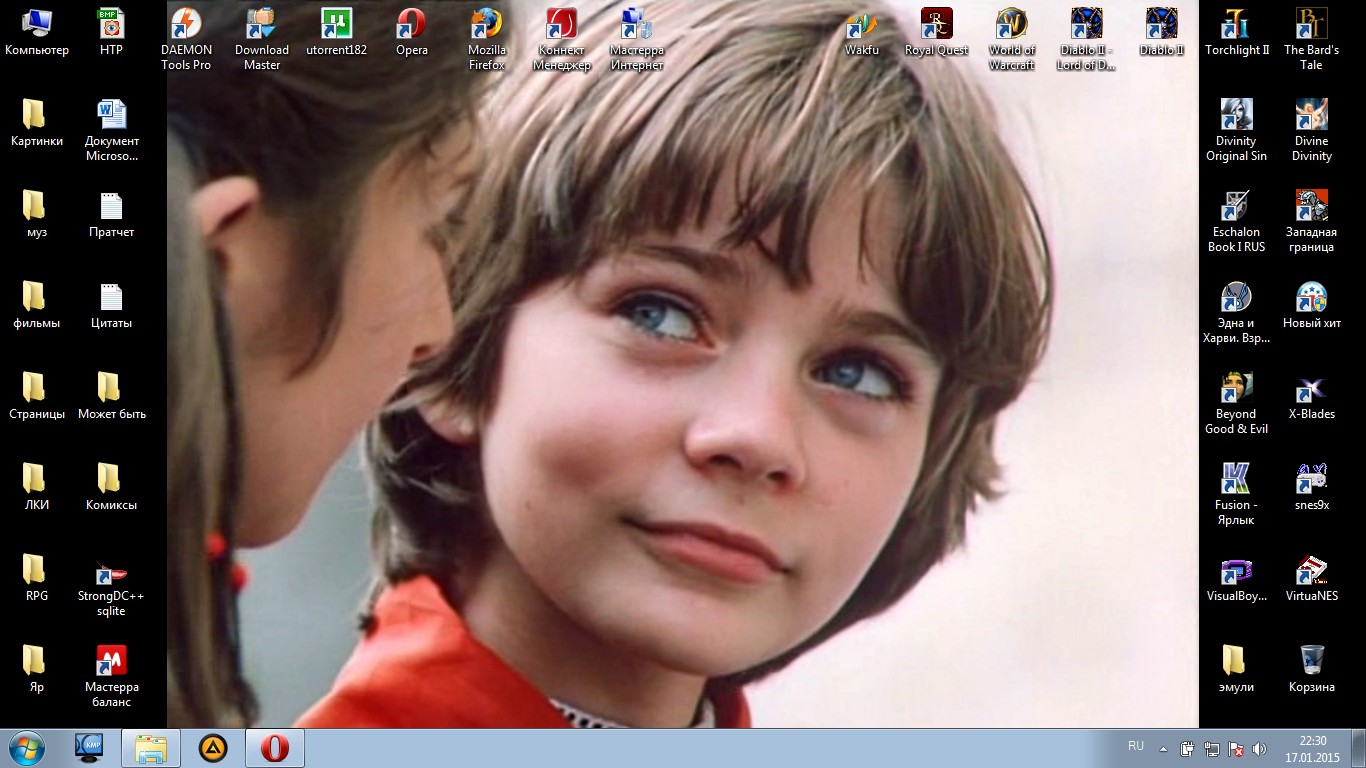Click the муз folder icon
Screen dimensions: 1366x768
37,214
